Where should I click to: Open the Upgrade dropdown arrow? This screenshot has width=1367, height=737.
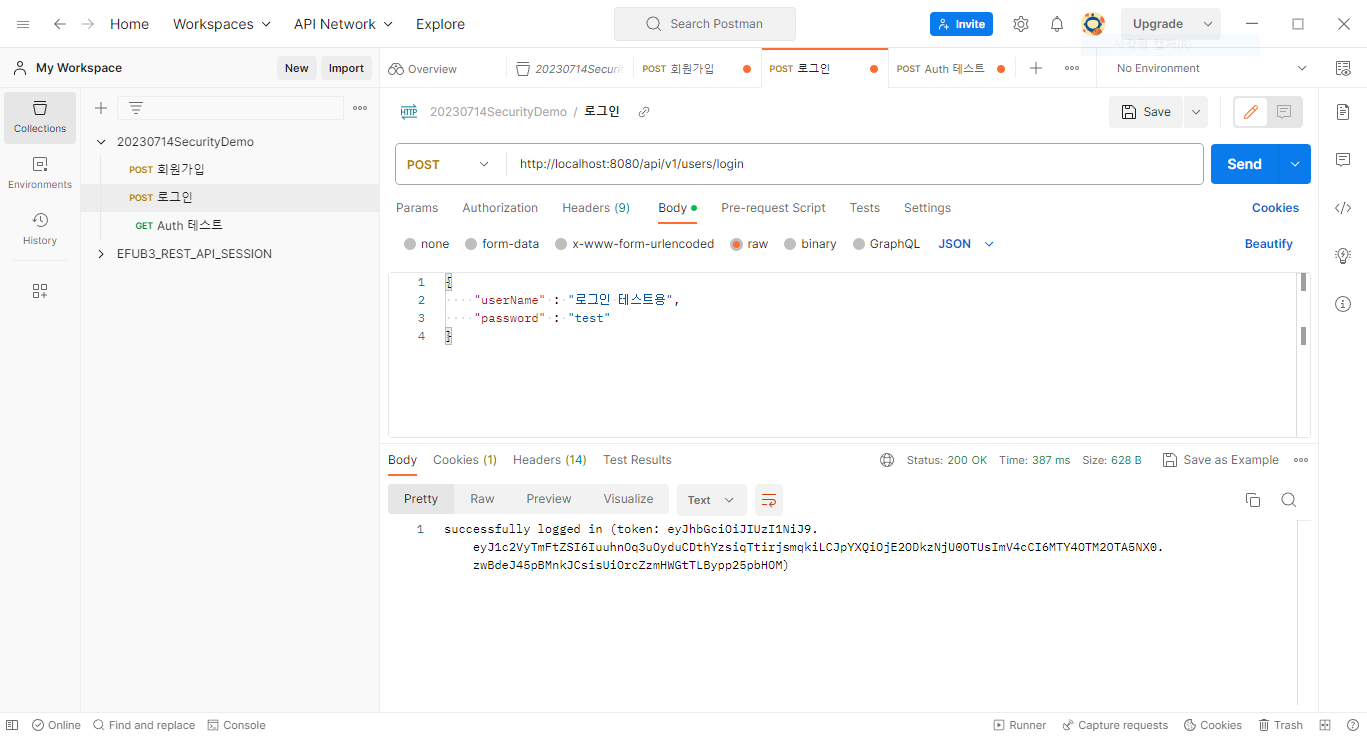point(1208,24)
